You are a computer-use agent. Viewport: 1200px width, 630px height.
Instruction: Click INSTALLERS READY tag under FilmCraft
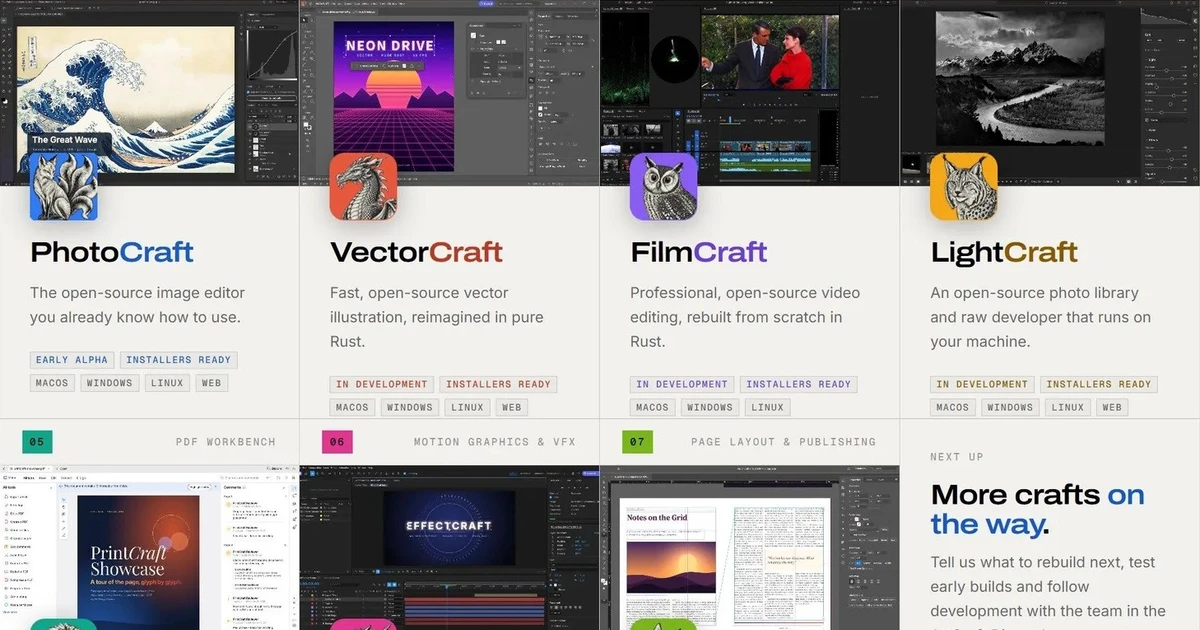click(x=798, y=384)
